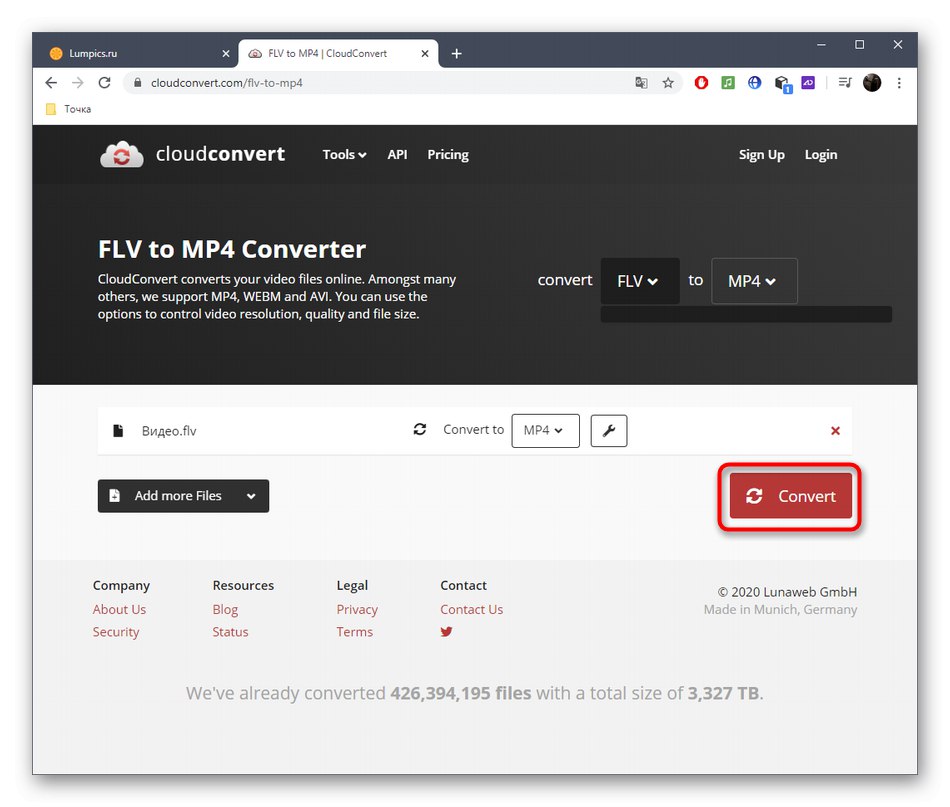Viewport: 950px width, 807px height.
Task: Click the 426,394,195 files statistic text
Action: (460, 693)
